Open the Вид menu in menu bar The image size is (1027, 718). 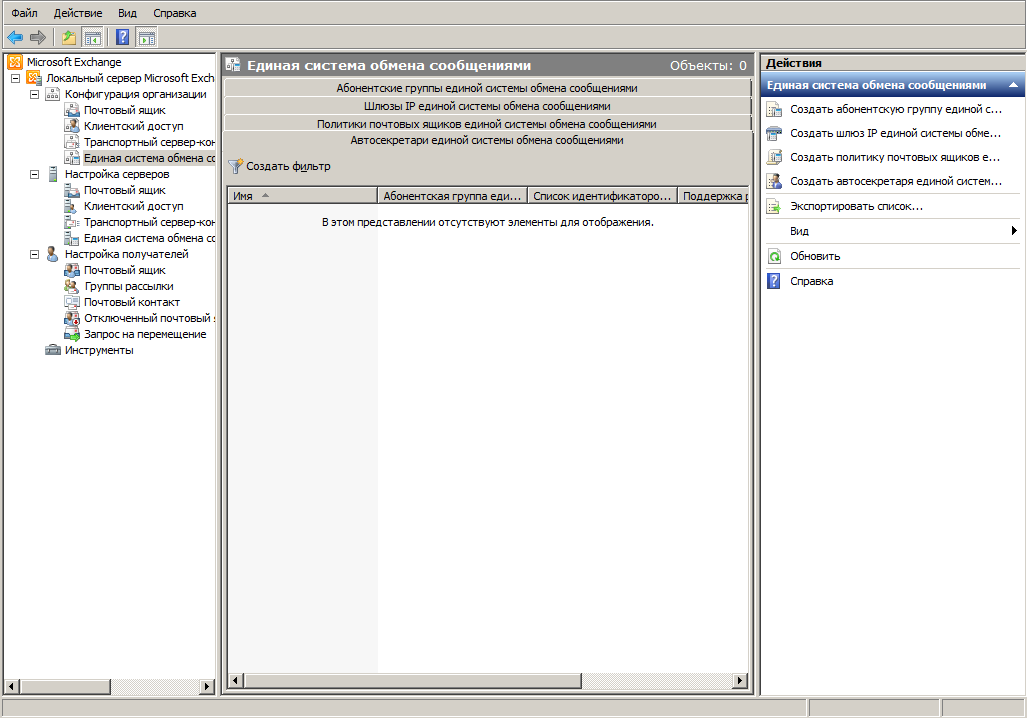[128, 13]
